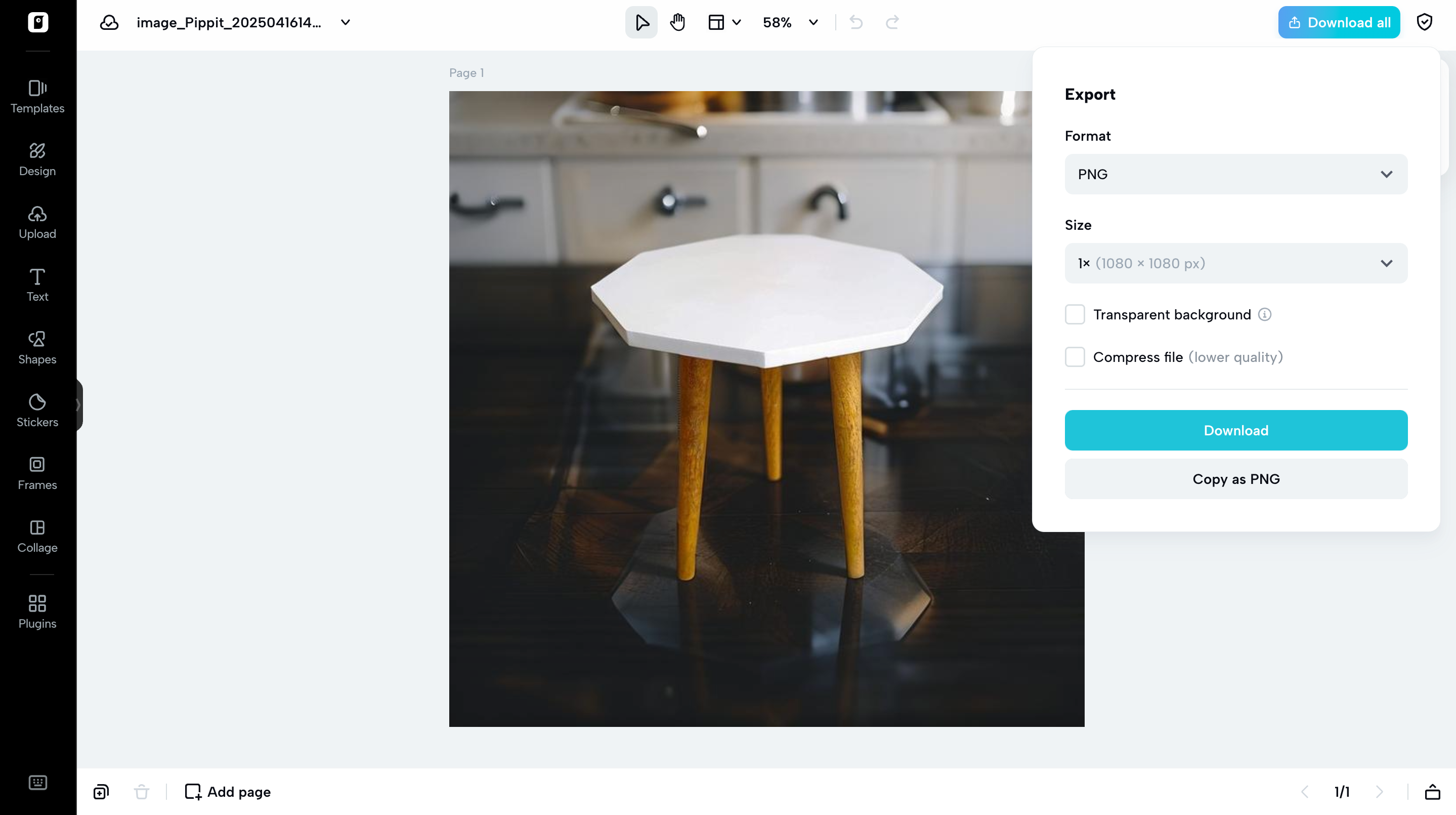Enable Transparent background export option

(x=1075, y=314)
